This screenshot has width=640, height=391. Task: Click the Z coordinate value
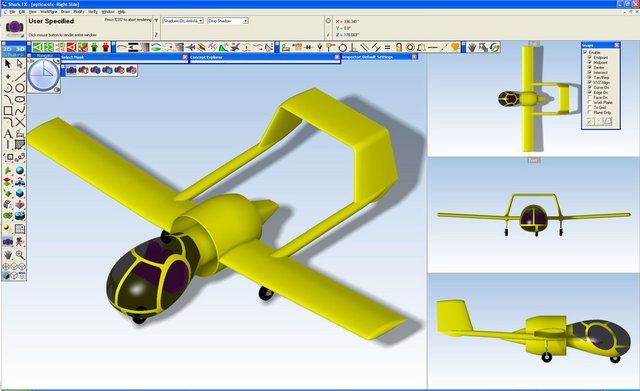click(x=351, y=35)
